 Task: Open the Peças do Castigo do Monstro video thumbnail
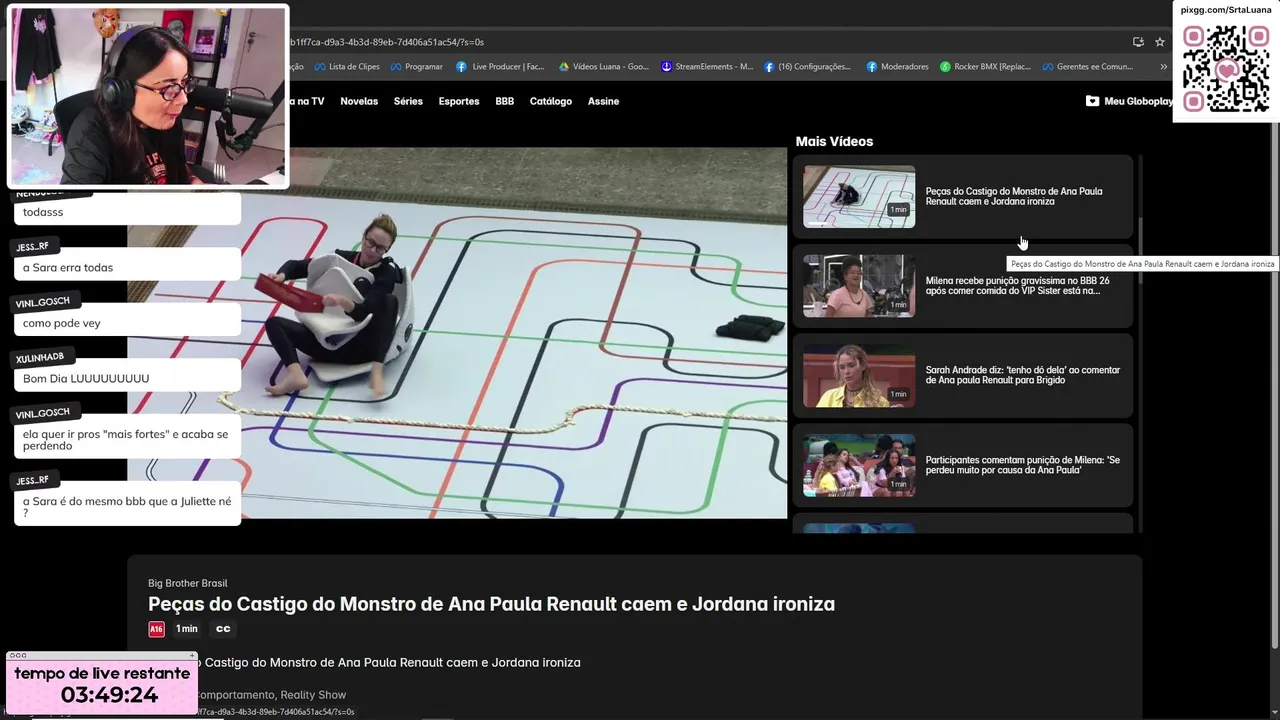pos(859,196)
